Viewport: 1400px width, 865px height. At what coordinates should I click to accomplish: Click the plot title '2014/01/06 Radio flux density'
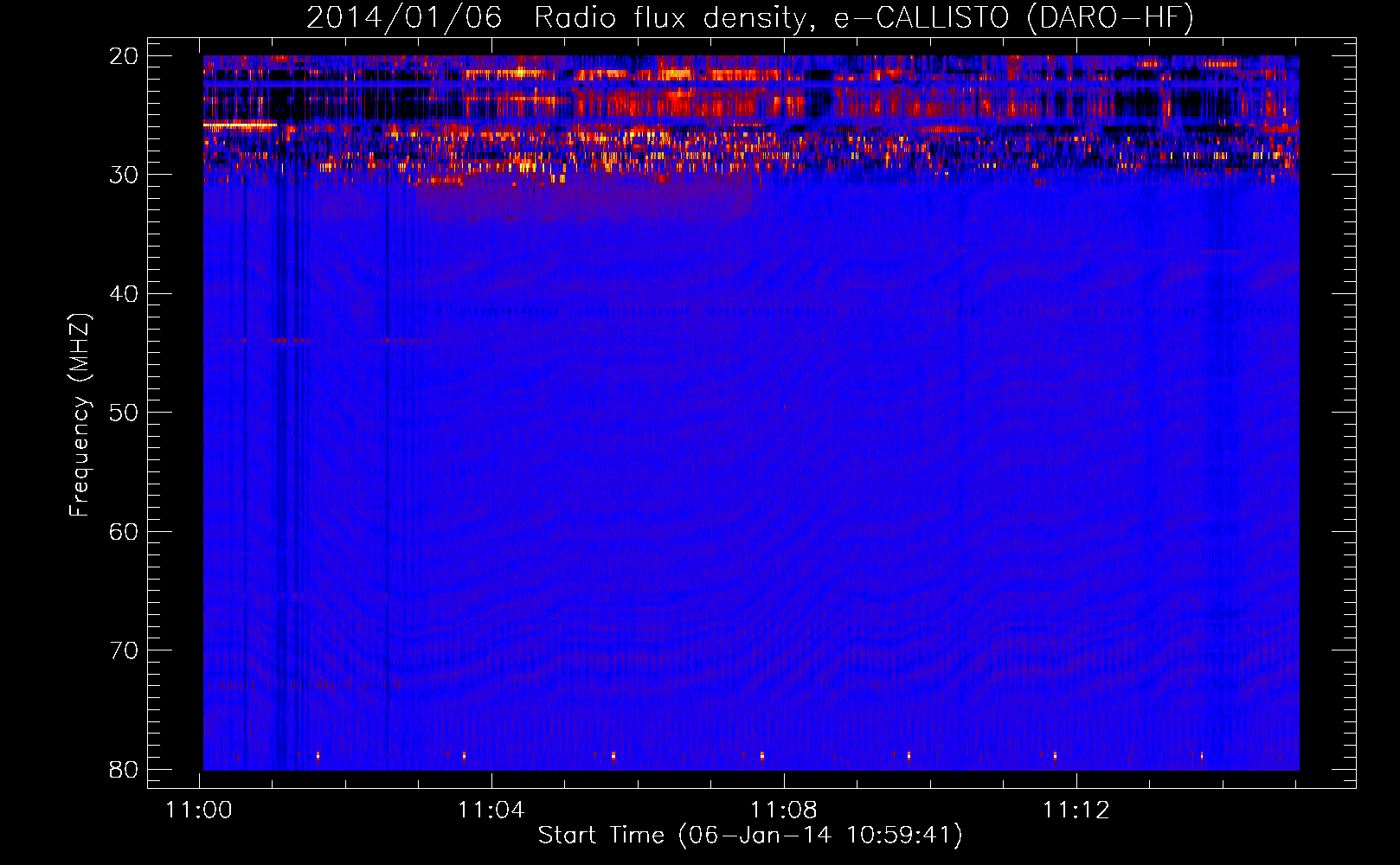coord(750,17)
